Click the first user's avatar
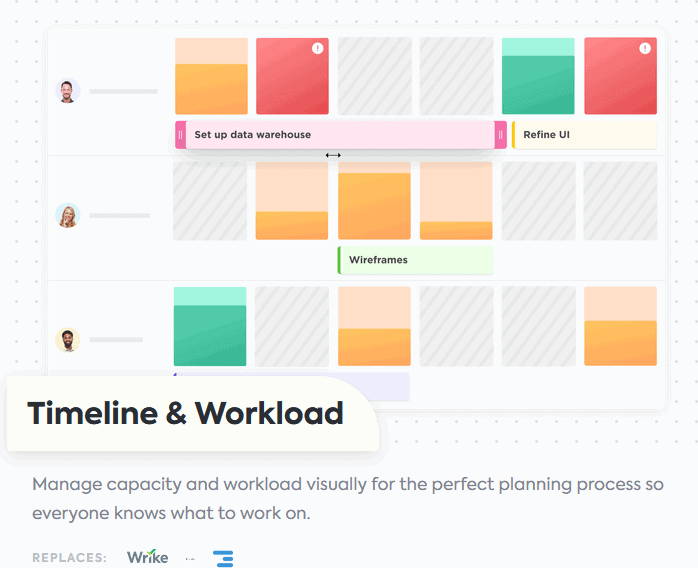The width and height of the screenshot is (698, 568). pos(68,91)
